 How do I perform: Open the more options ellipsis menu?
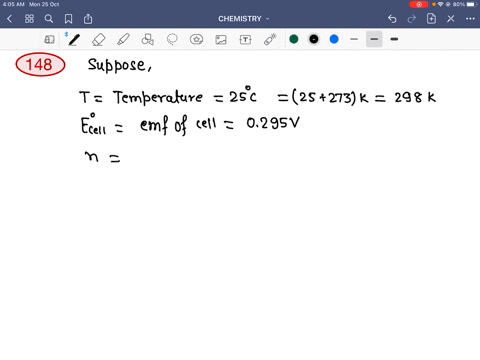[x=470, y=19]
